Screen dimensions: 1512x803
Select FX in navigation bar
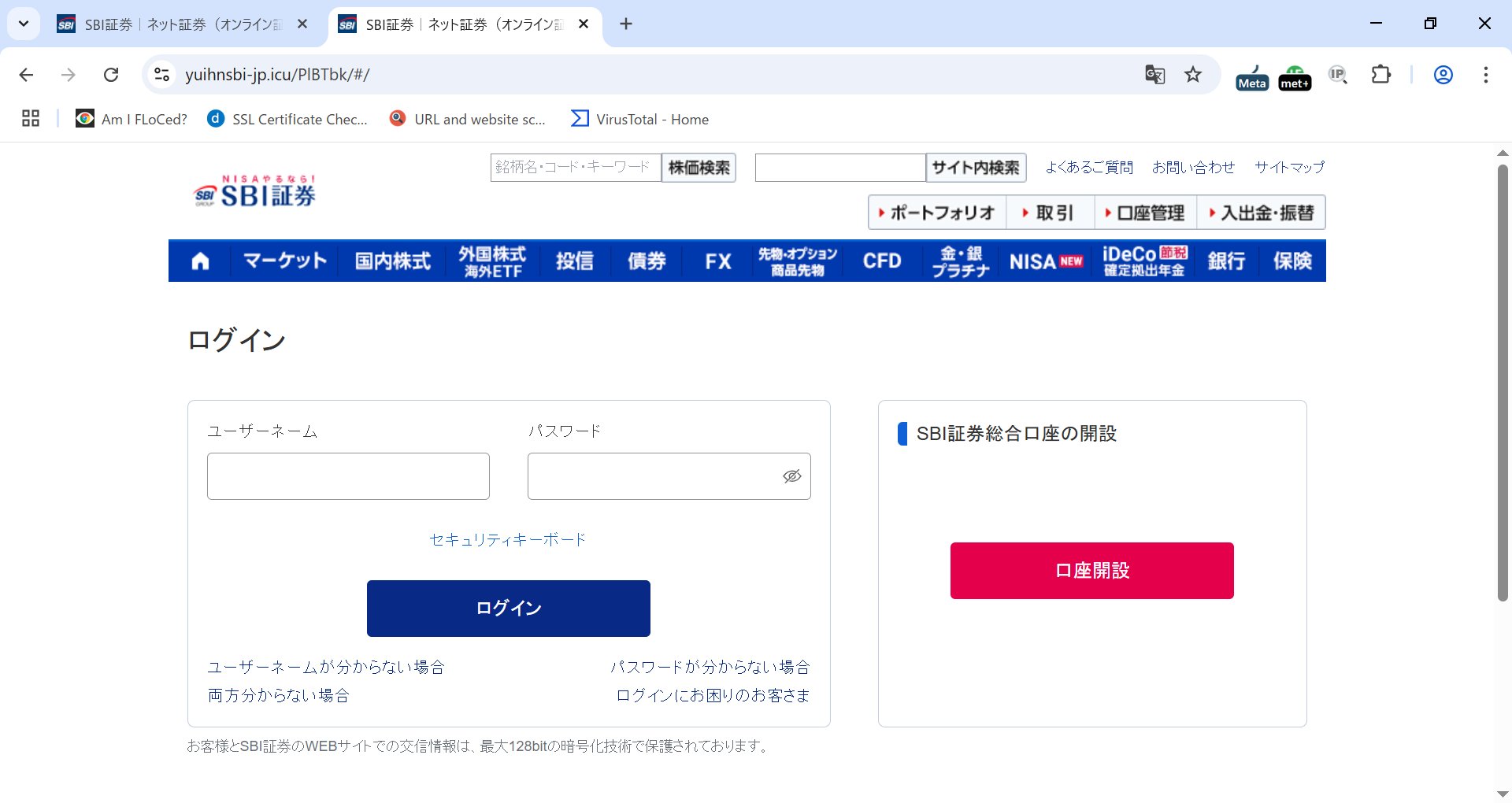pyautogui.click(x=717, y=261)
